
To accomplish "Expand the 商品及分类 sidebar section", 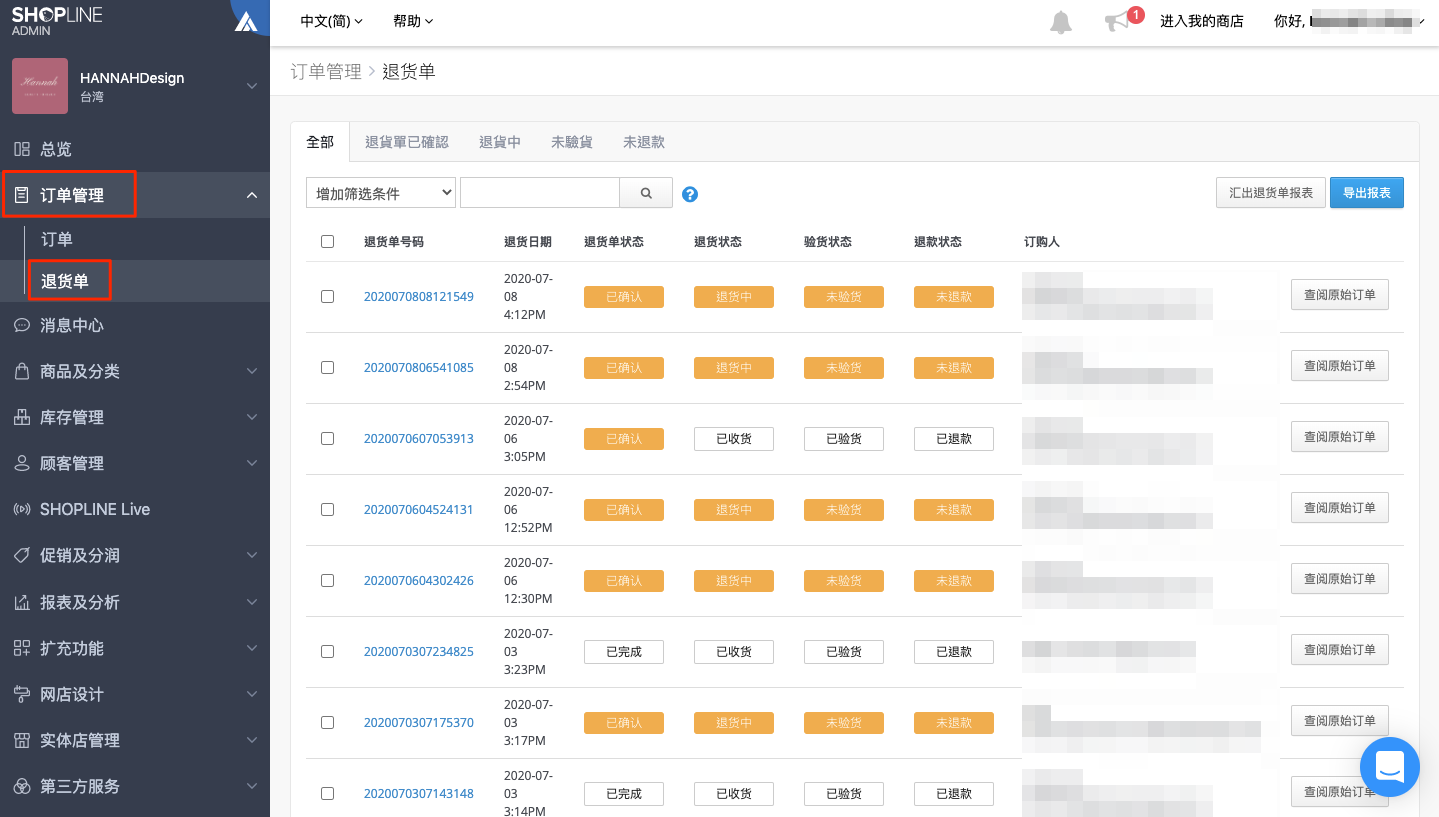I will pos(135,371).
